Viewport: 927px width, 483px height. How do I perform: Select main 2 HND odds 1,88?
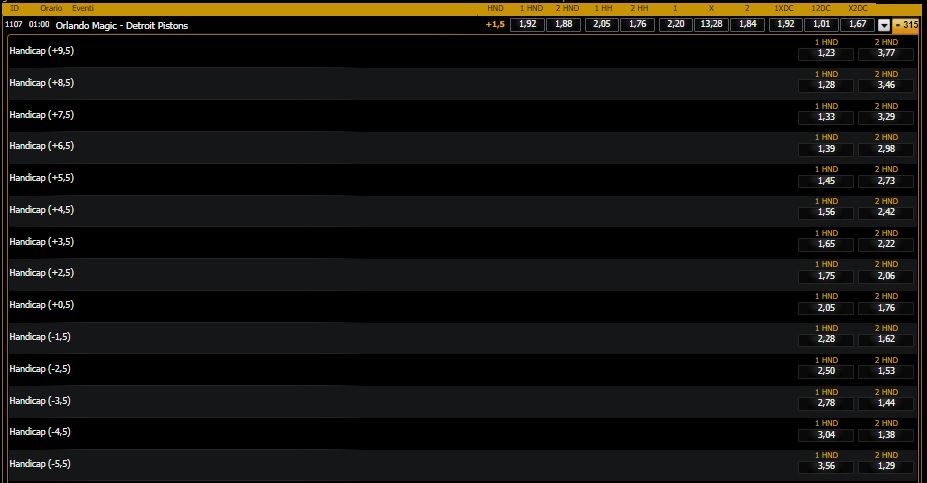click(563, 24)
